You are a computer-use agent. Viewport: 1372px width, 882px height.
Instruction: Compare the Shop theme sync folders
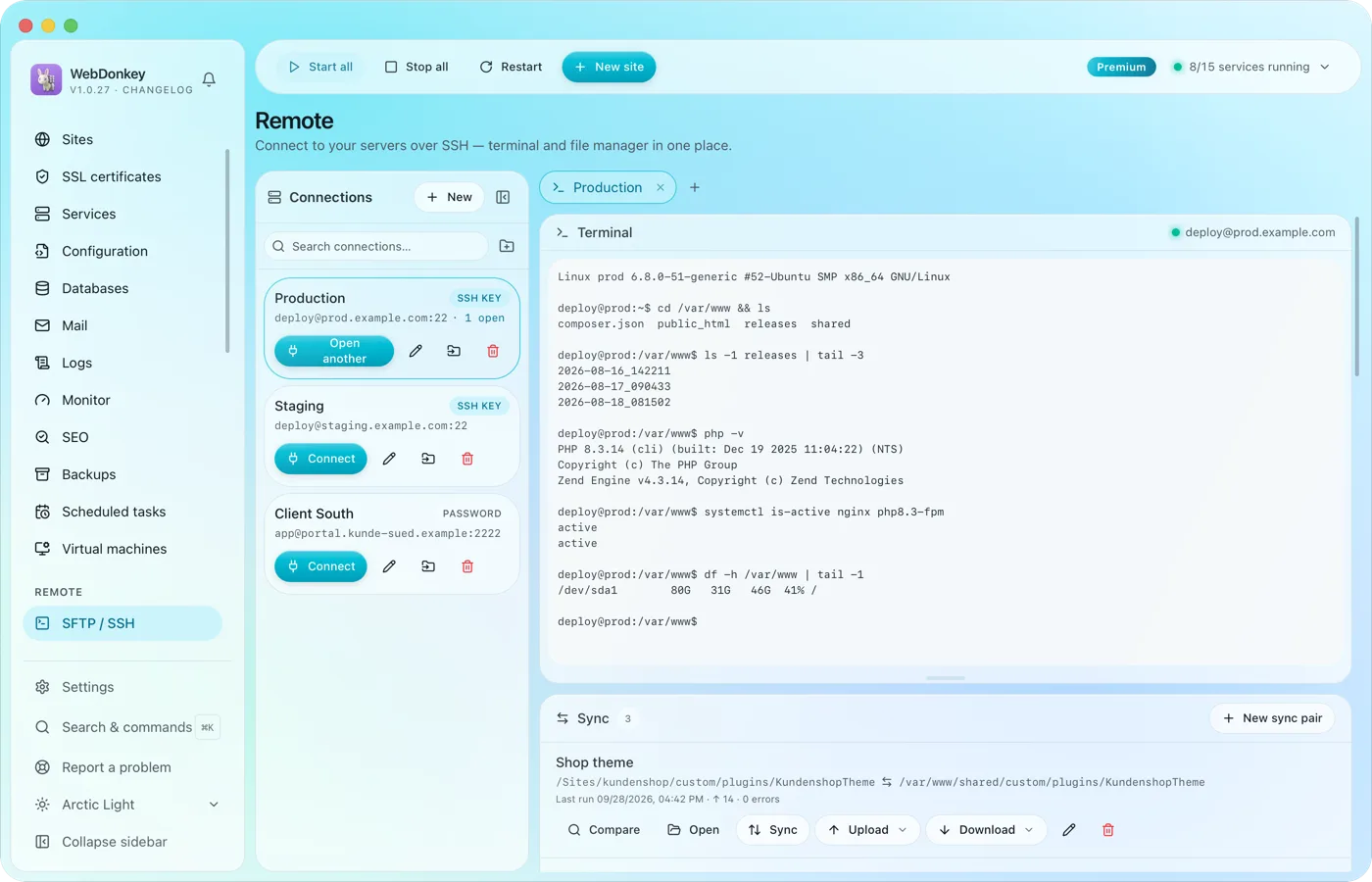click(604, 830)
